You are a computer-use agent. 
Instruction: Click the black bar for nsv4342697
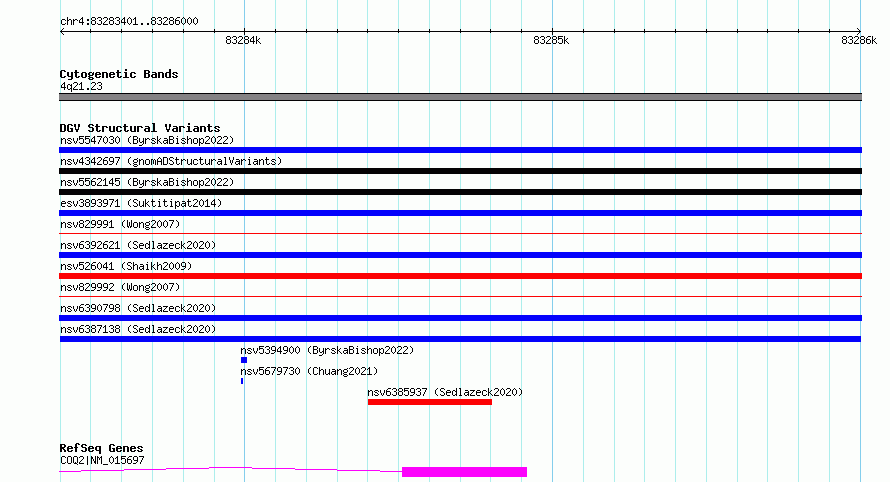coord(460,171)
